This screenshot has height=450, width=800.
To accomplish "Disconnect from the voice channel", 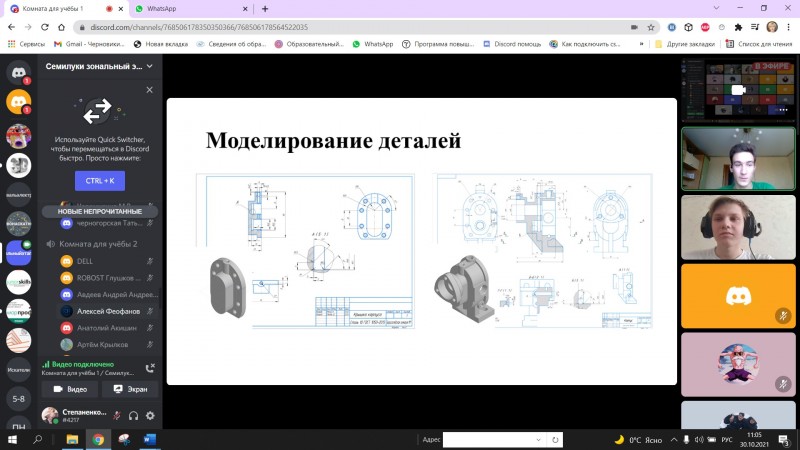I will (150, 368).
